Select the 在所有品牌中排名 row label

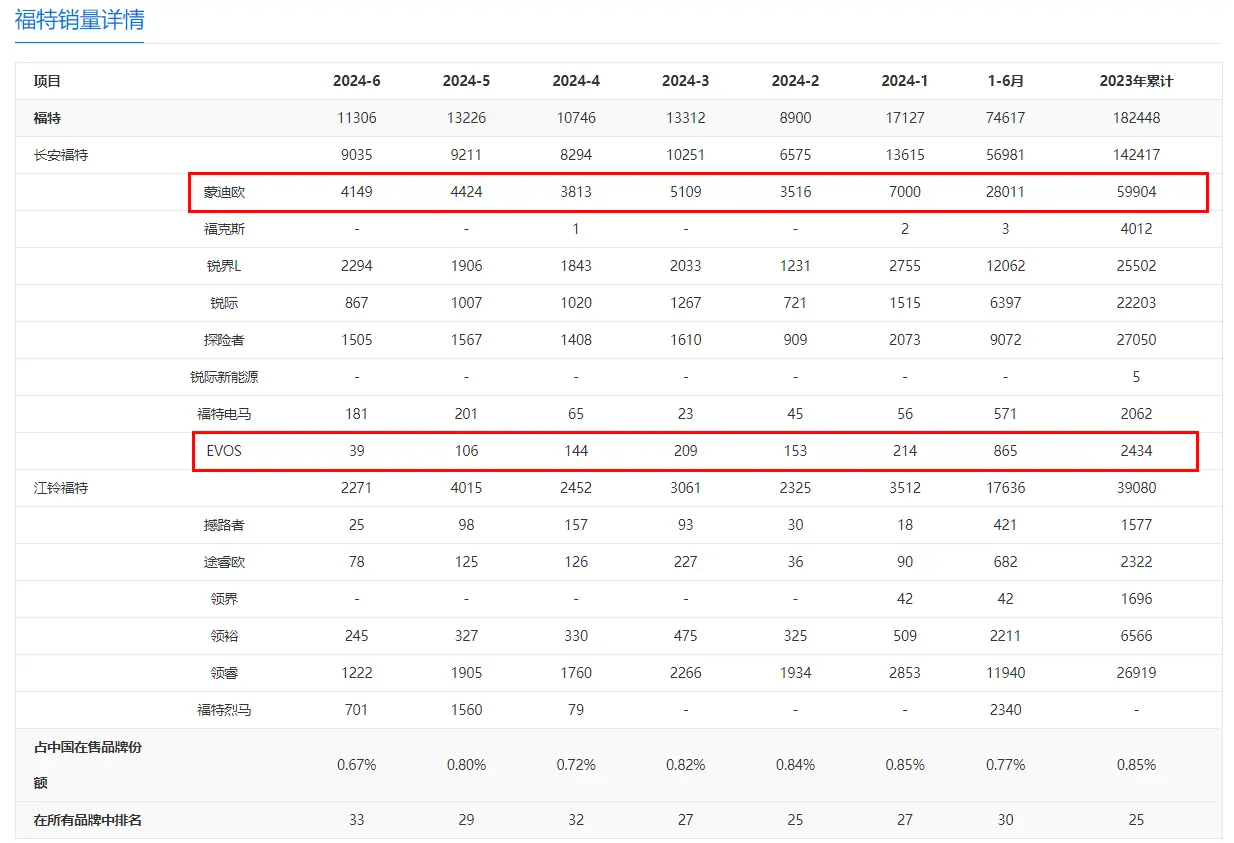tap(88, 820)
